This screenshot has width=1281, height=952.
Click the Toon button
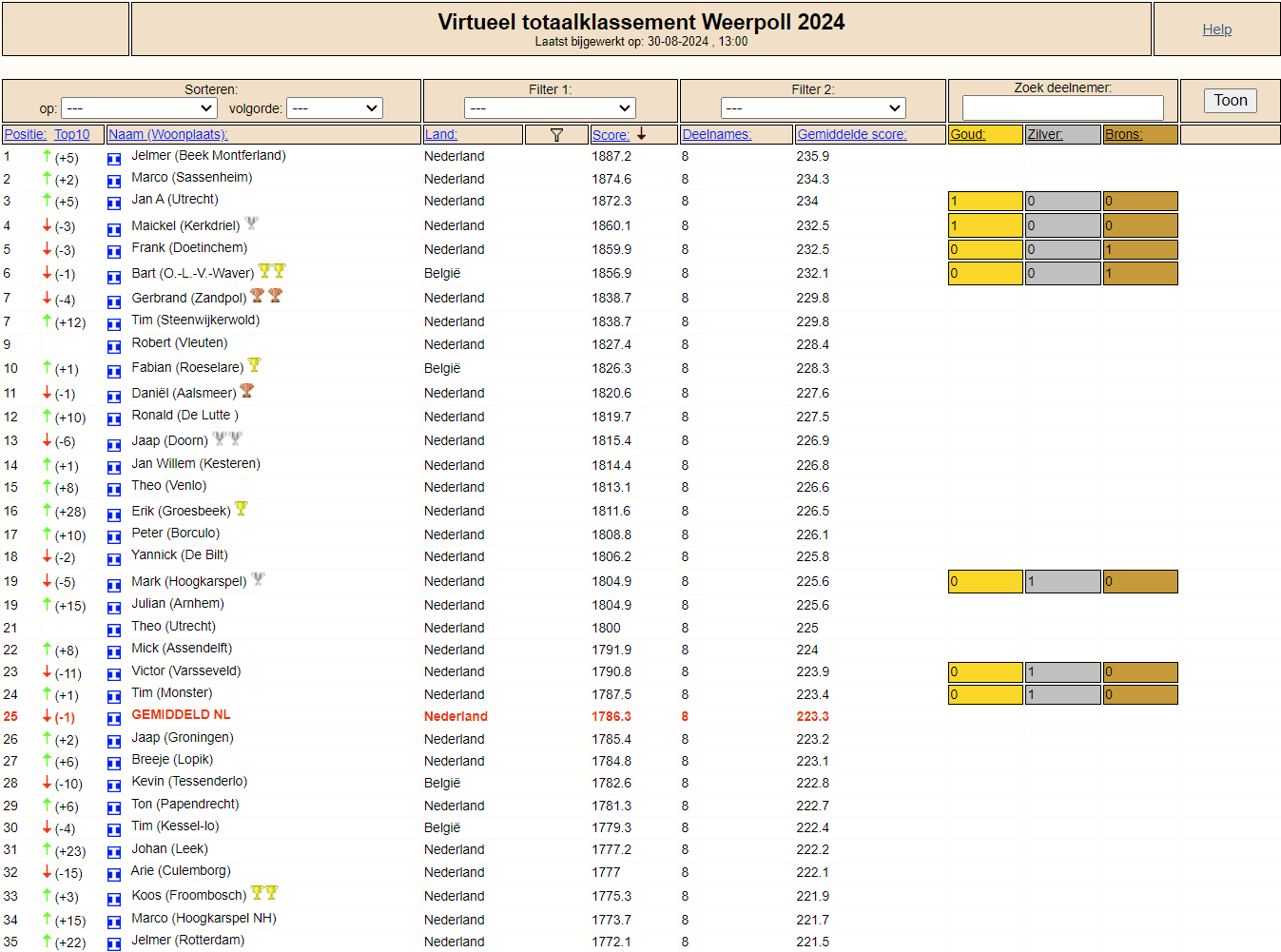pos(1231,101)
